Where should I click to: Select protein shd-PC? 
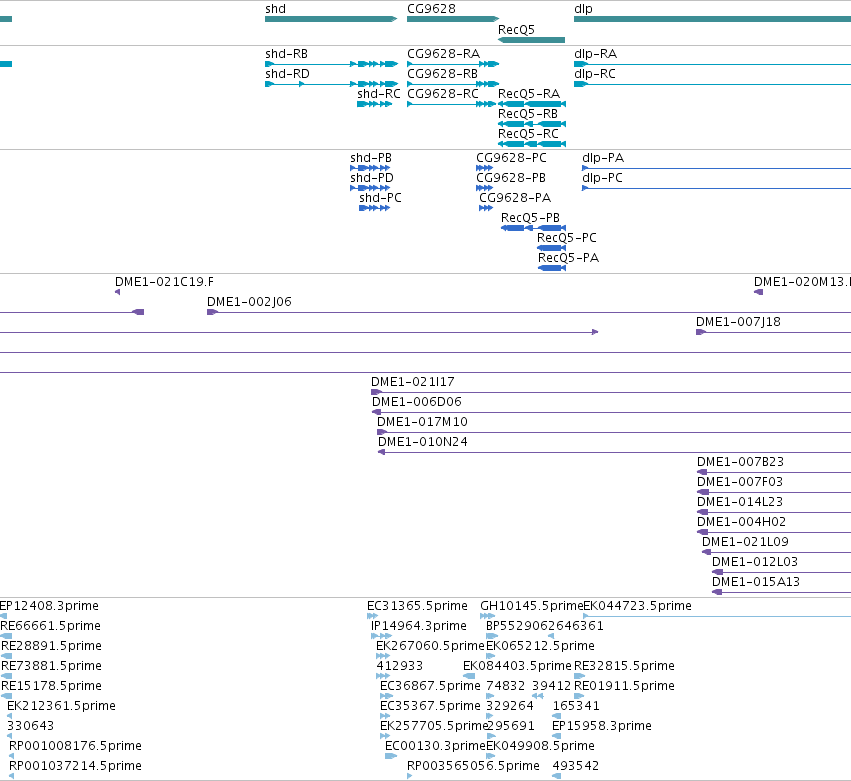374,208
